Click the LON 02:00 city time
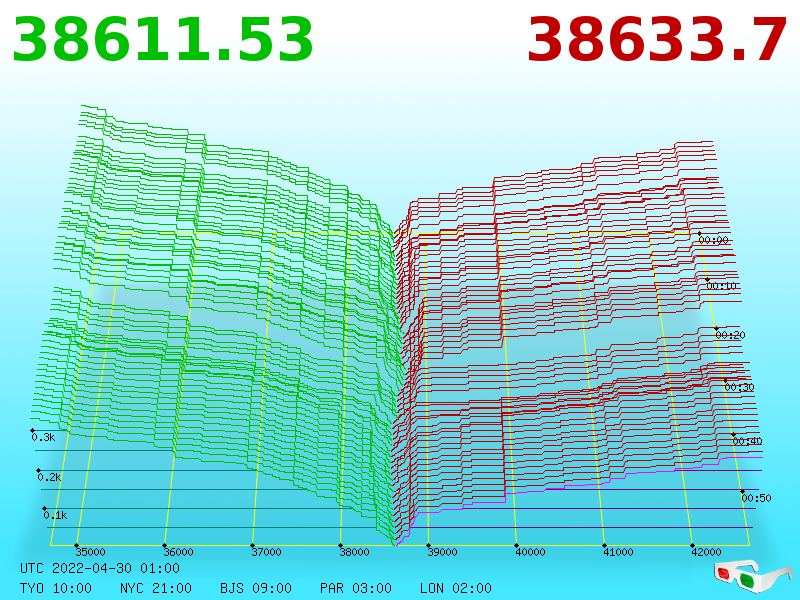The image size is (800, 600). coord(456,588)
